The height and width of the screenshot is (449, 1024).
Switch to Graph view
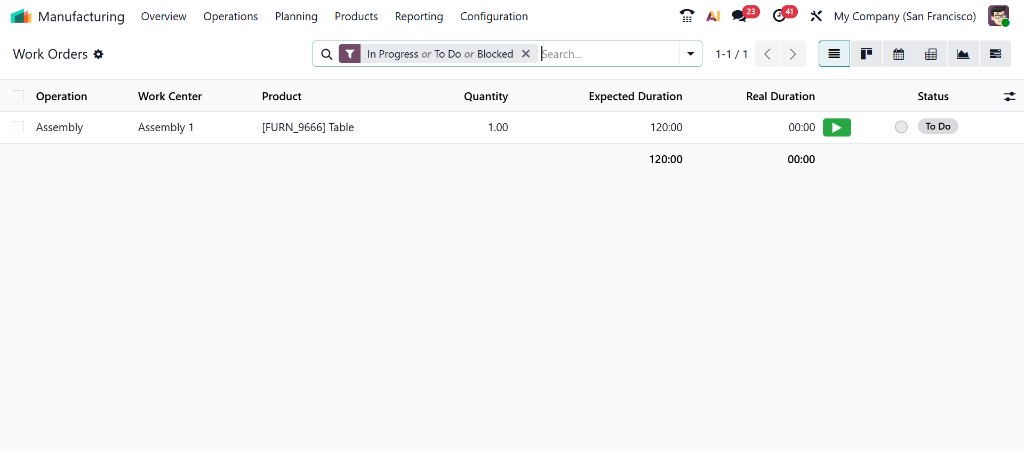[x=962, y=54]
